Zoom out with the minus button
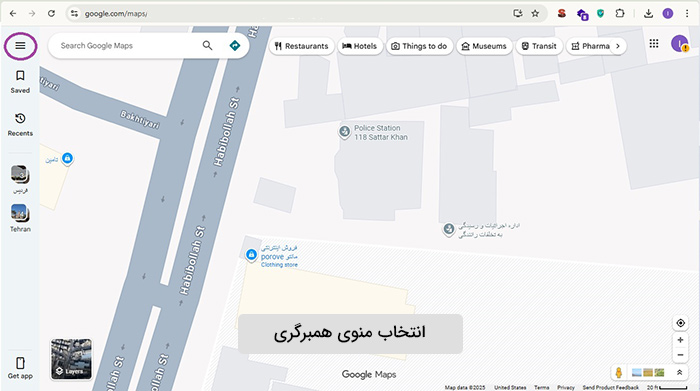Image resolution: width=700 pixels, height=391 pixels. [680, 355]
